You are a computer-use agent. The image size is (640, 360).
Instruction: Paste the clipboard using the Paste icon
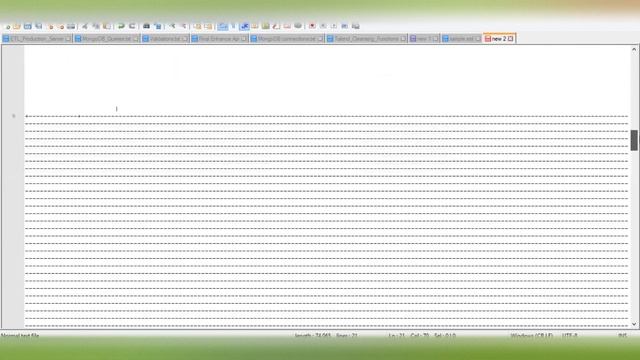click(107, 27)
